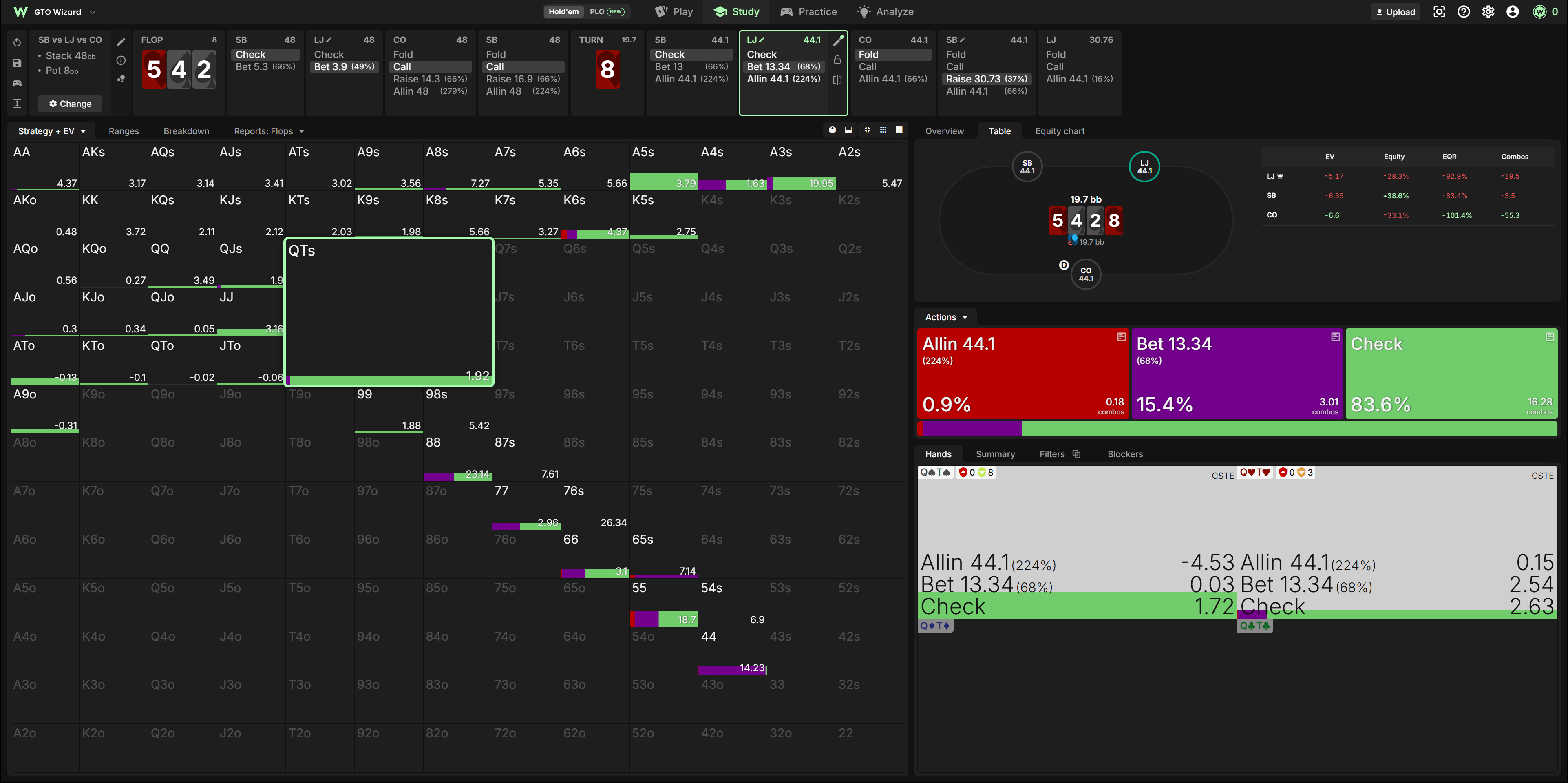1568x783 pixels.
Task: Click the red shield badge on Q♠T♠ hand
Action: 963,473
